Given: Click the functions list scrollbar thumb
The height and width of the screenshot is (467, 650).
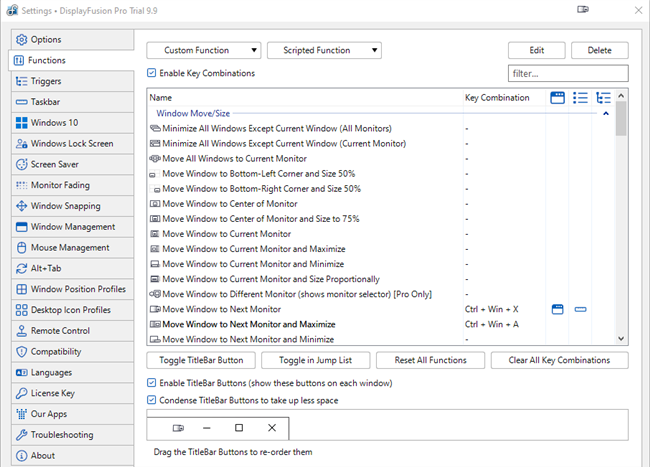Looking at the screenshot, I should coord(621,119).
